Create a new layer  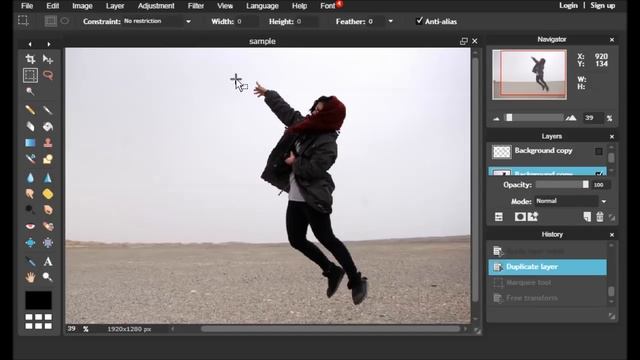[x=587, y=217]
